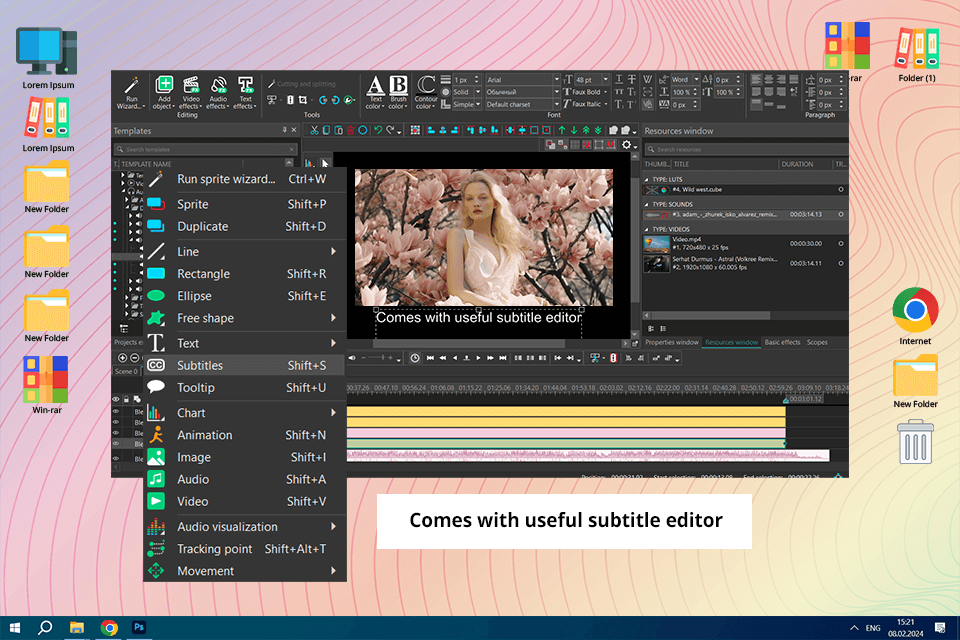Click the green single down arrow icon
The height and width of the screenshot is (640, 960).
point(574,130)
